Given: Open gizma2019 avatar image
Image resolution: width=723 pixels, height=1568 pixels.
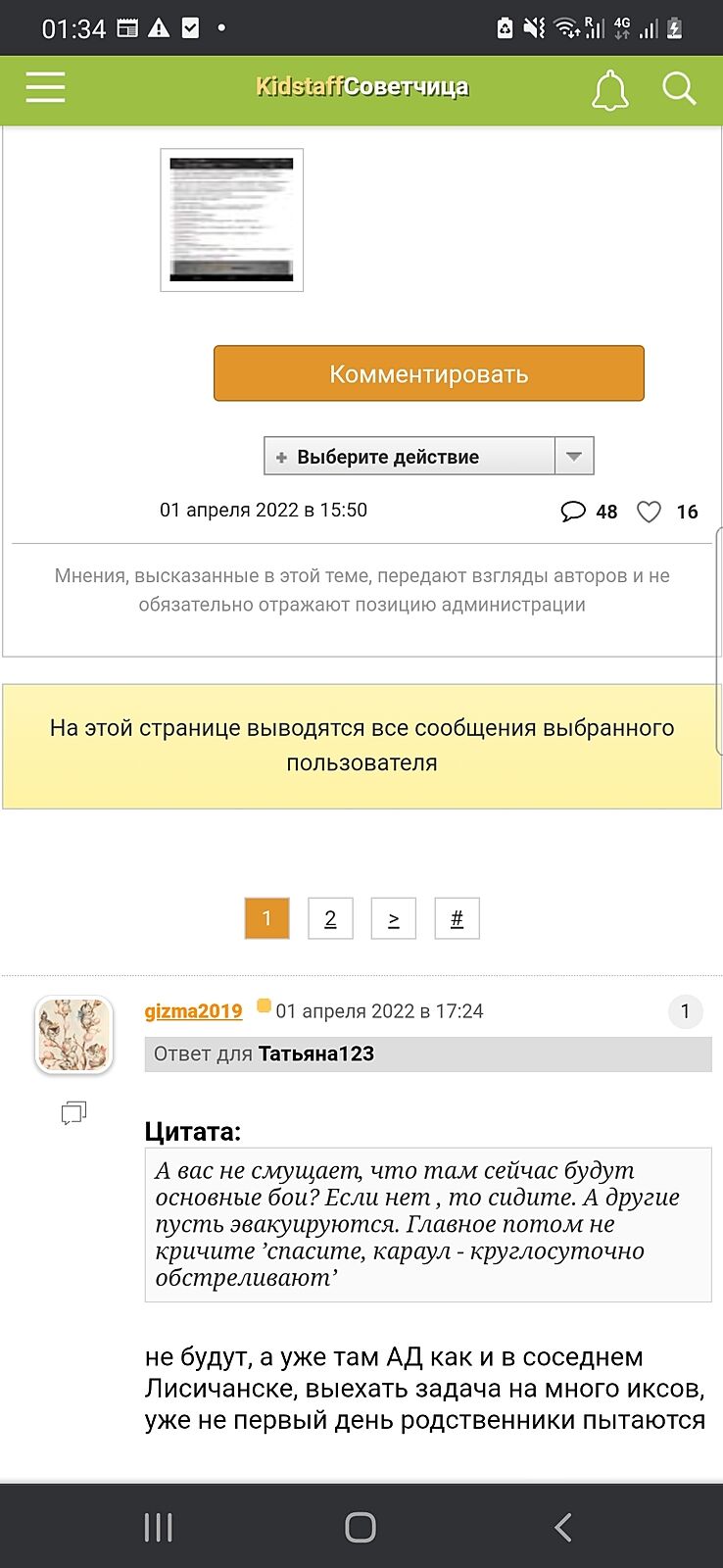Looking at the screenshot, I should (x=74, y=1035).
